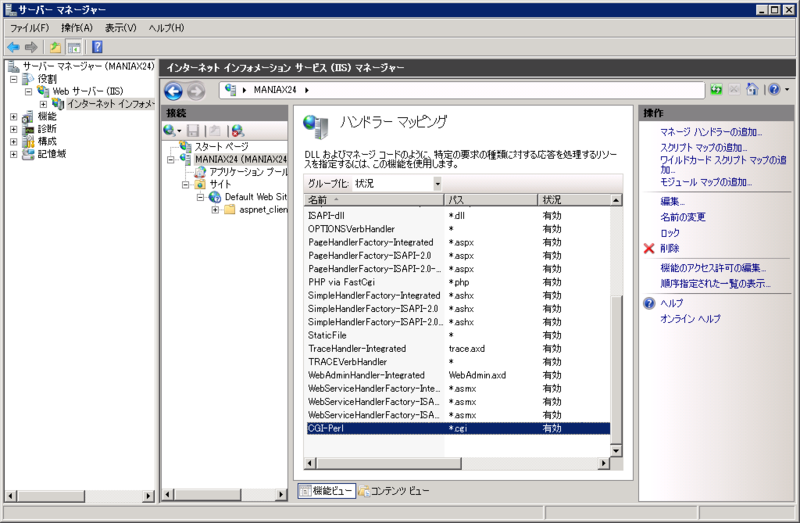Click オンライン ヘルプ link

(x=690, y=319)
